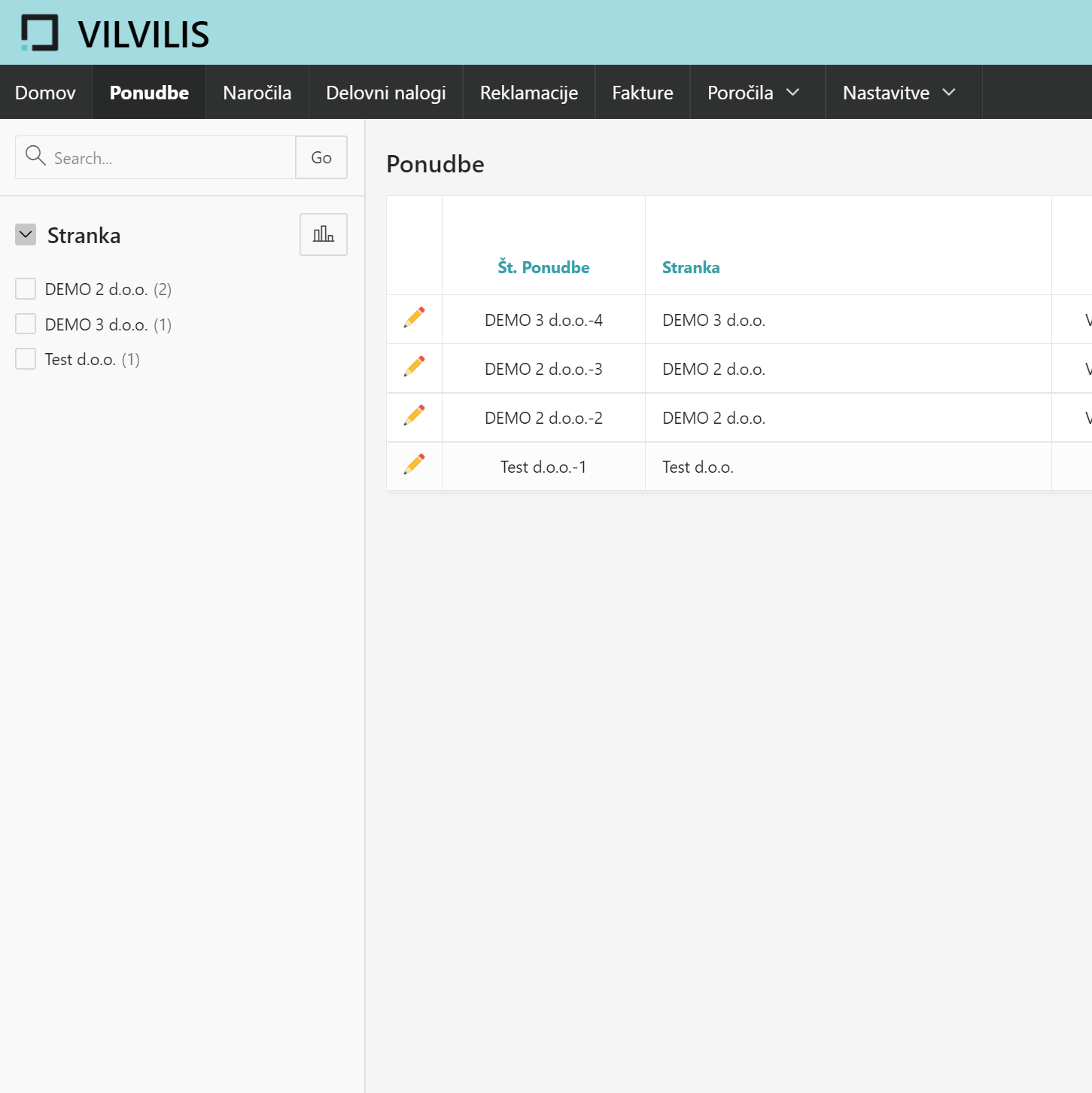Collapse the Stranka filter section
The height and width of the screenshot is (1093, 1092).
point(26,235)
